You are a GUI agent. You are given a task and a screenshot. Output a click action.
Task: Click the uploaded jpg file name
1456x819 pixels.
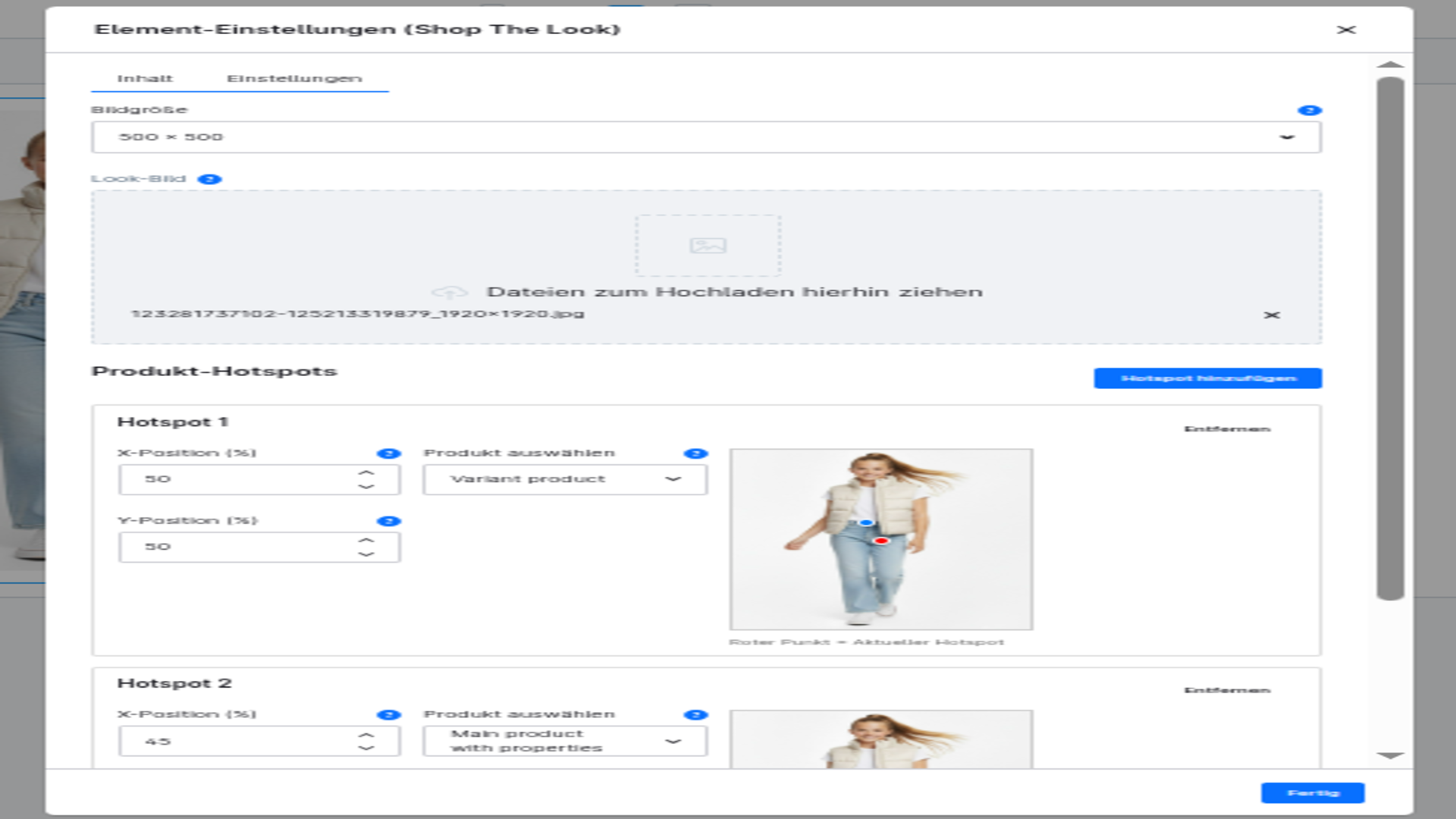(x=357, y=313)
